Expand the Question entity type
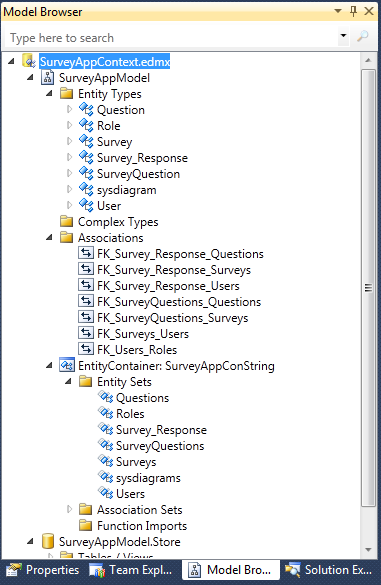 click(69, 109)
